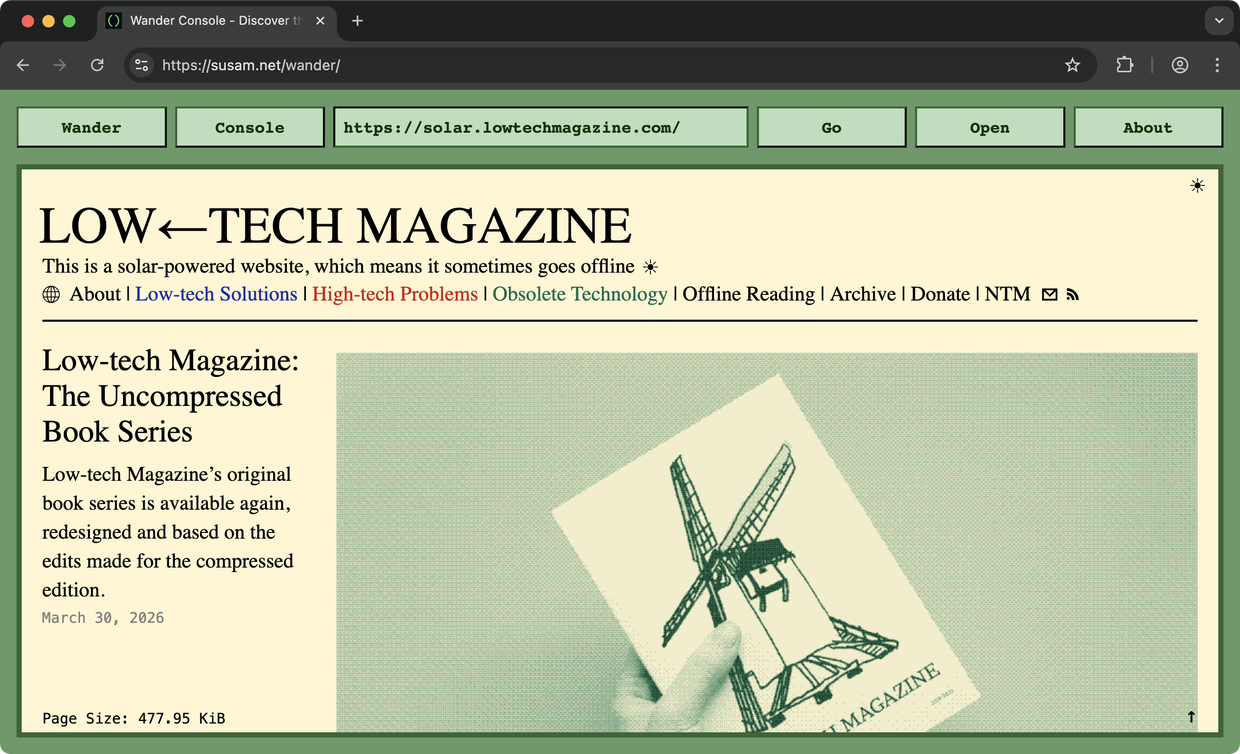The width and height of the screenshot is (1240, 754).
Task: Open a new browser tab
Action: click(x=357, y=20)
